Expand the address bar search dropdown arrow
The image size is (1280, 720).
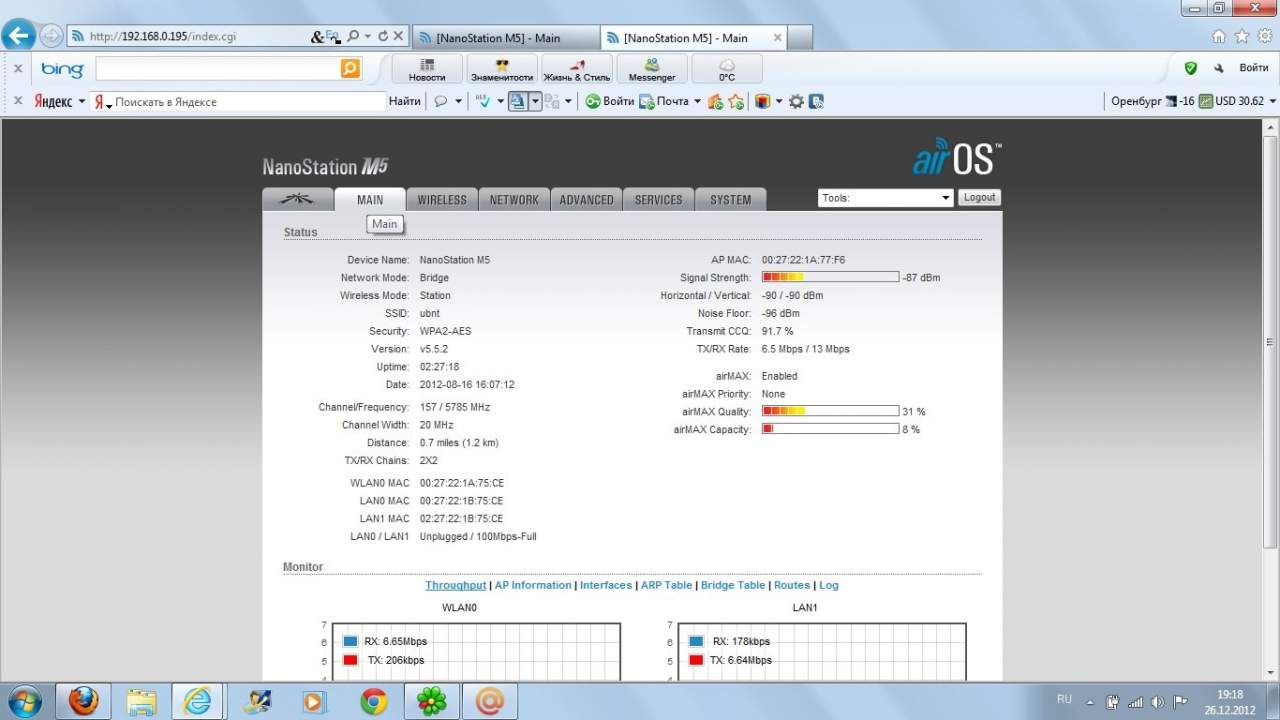[x=367, y=36]
